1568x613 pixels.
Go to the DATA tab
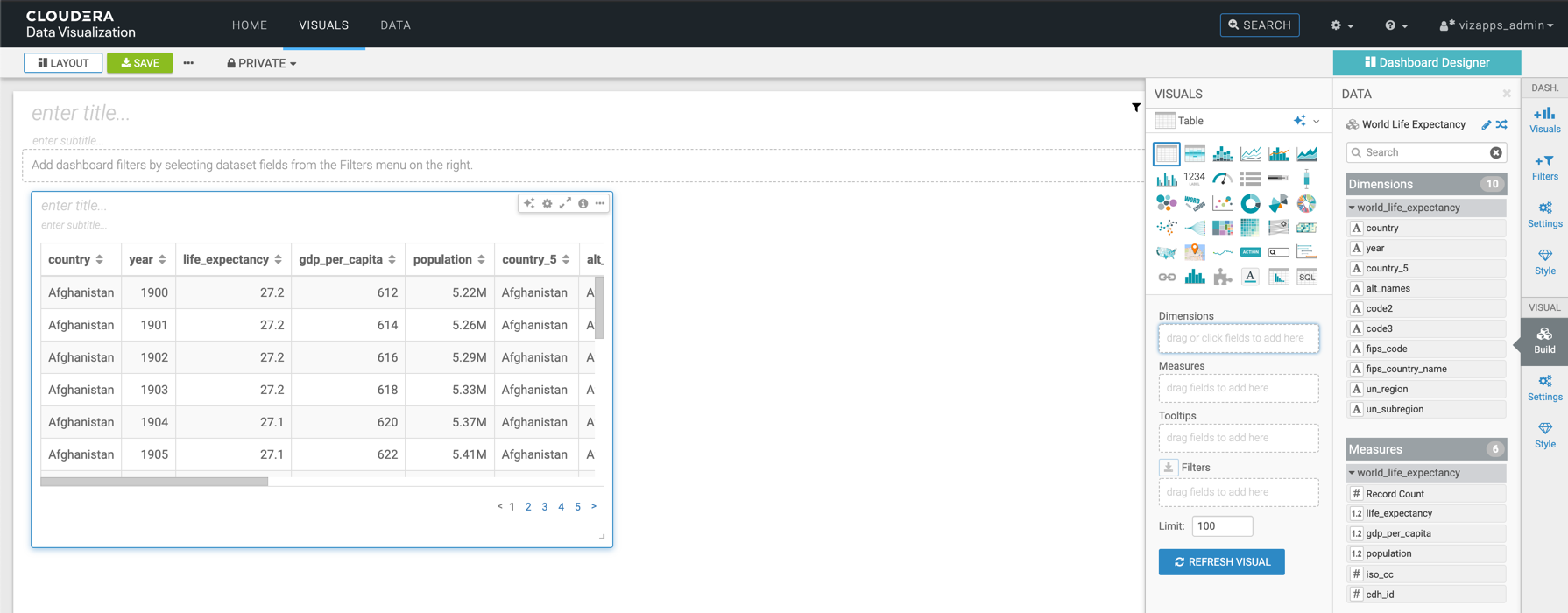click(x=395, y=25)
